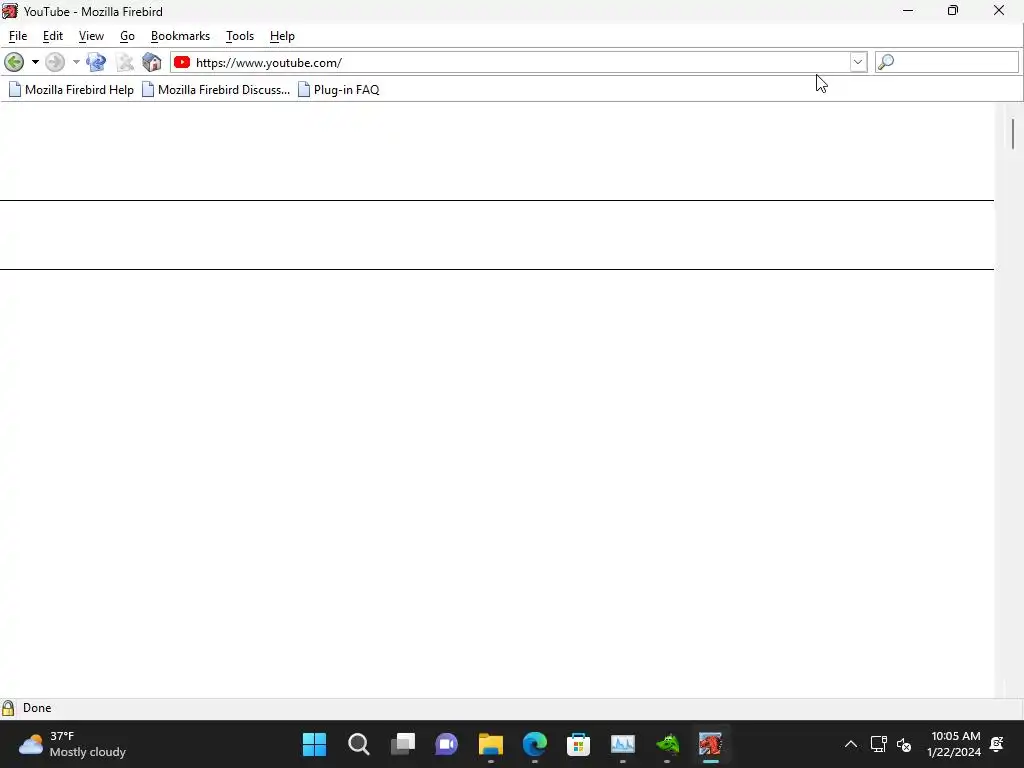
Task: Click the search magnifier engine icon
Action: [x=886, y=62]
